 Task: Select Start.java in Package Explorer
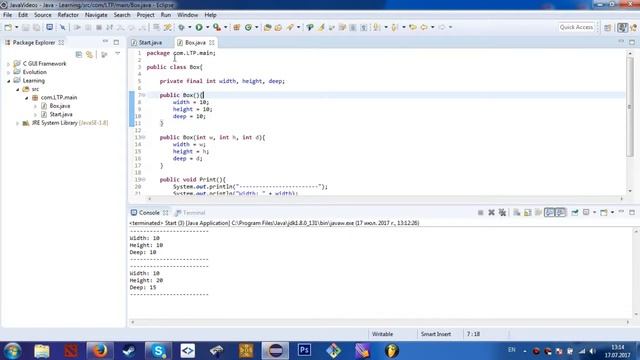pos(61,115)
